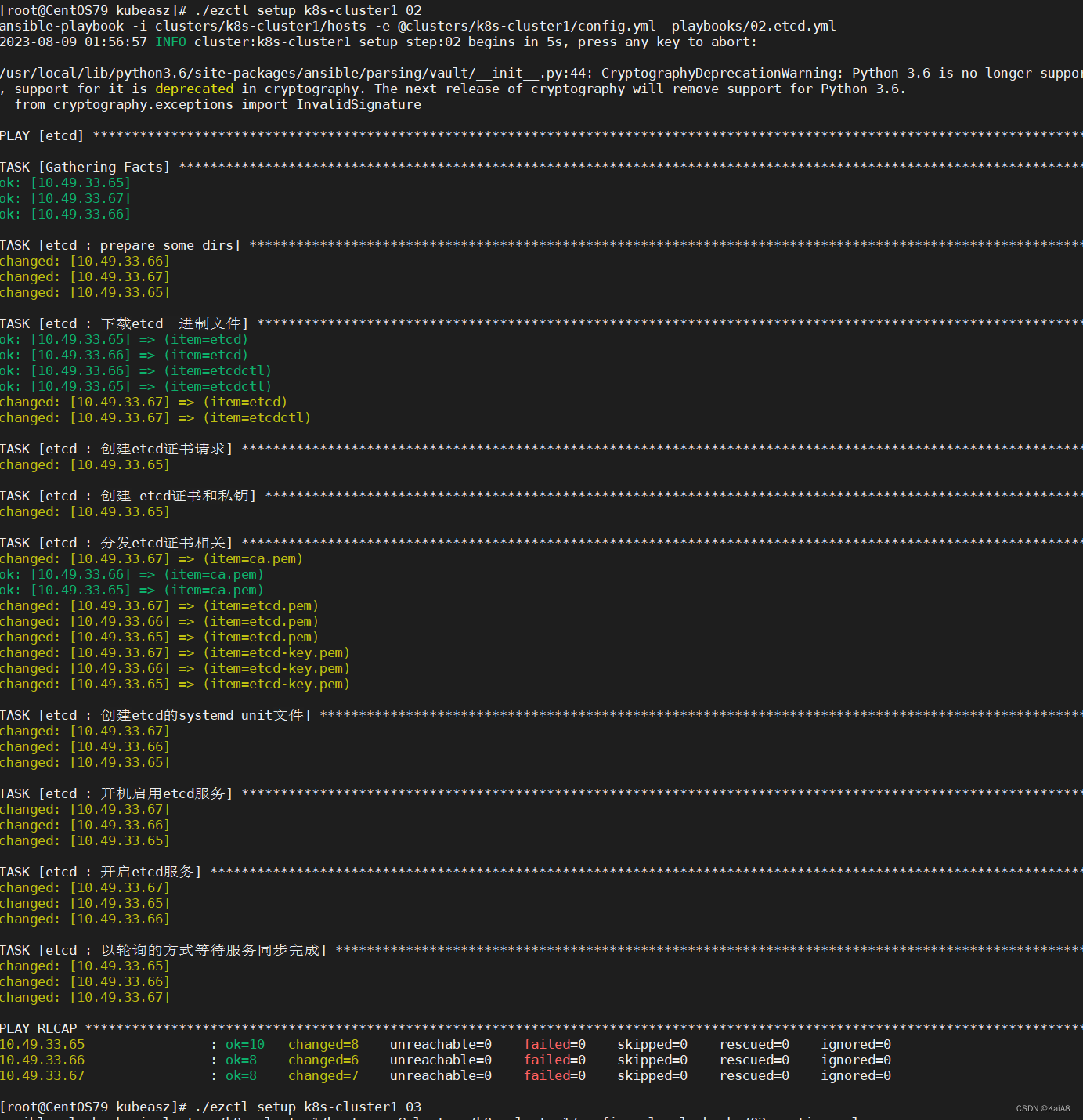Viewport: 1083px width, 1120px height.
Task: Select 'ok: [10.49.33.67]' under Gathering Facts
Action: (x=65, y=198)
